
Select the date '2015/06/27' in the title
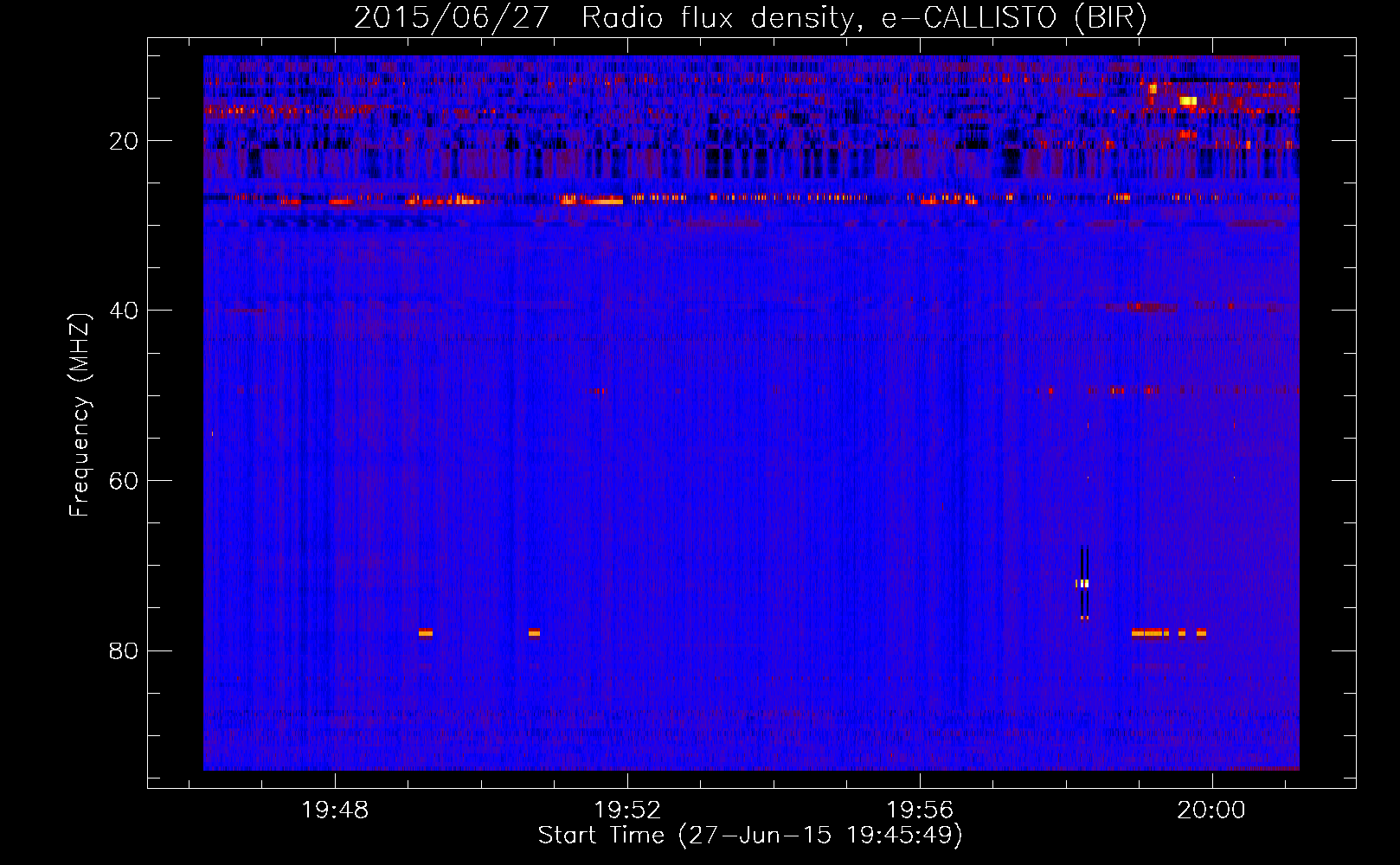coord(451,17)
